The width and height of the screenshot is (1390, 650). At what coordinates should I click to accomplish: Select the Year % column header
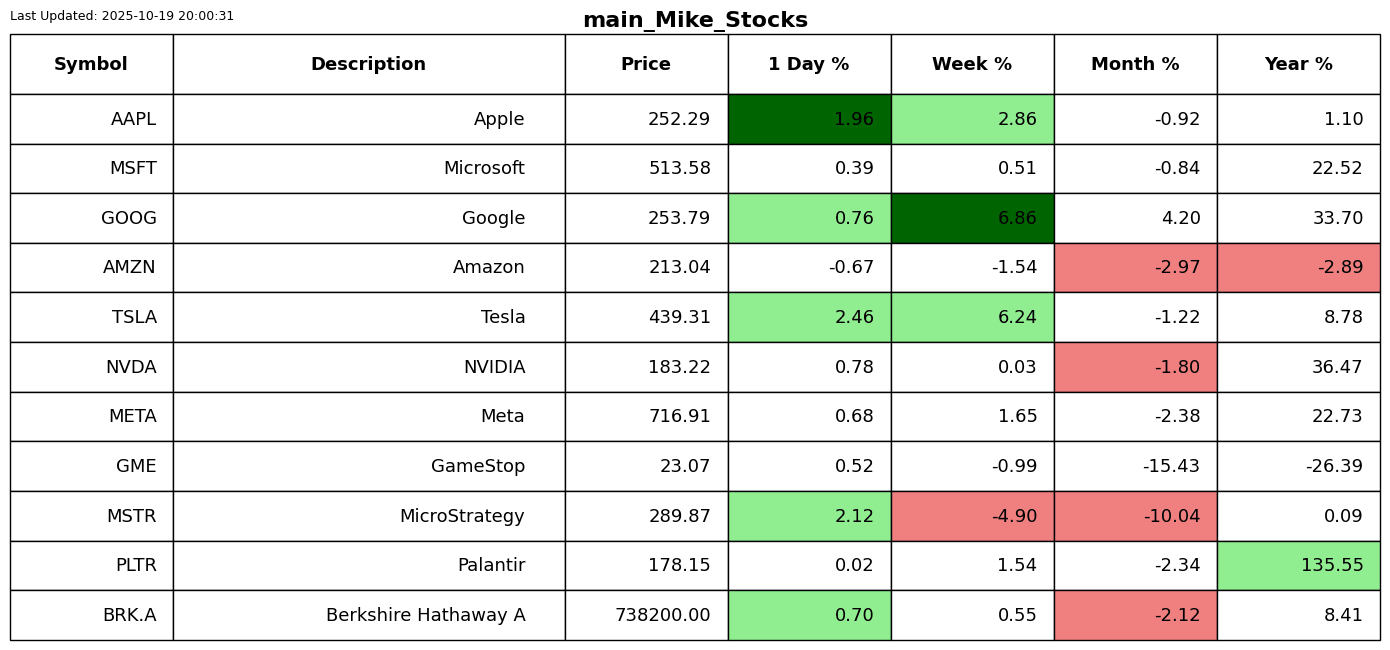tap(1298, 65)
